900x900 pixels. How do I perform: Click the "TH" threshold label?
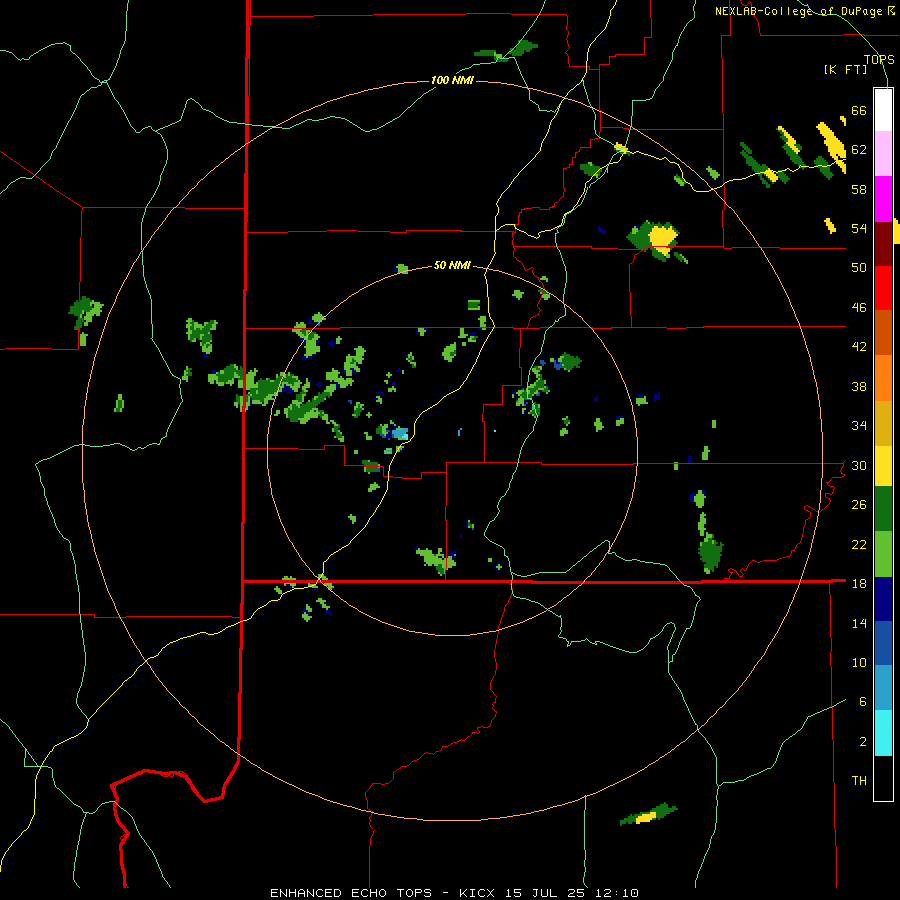point(859,781)
